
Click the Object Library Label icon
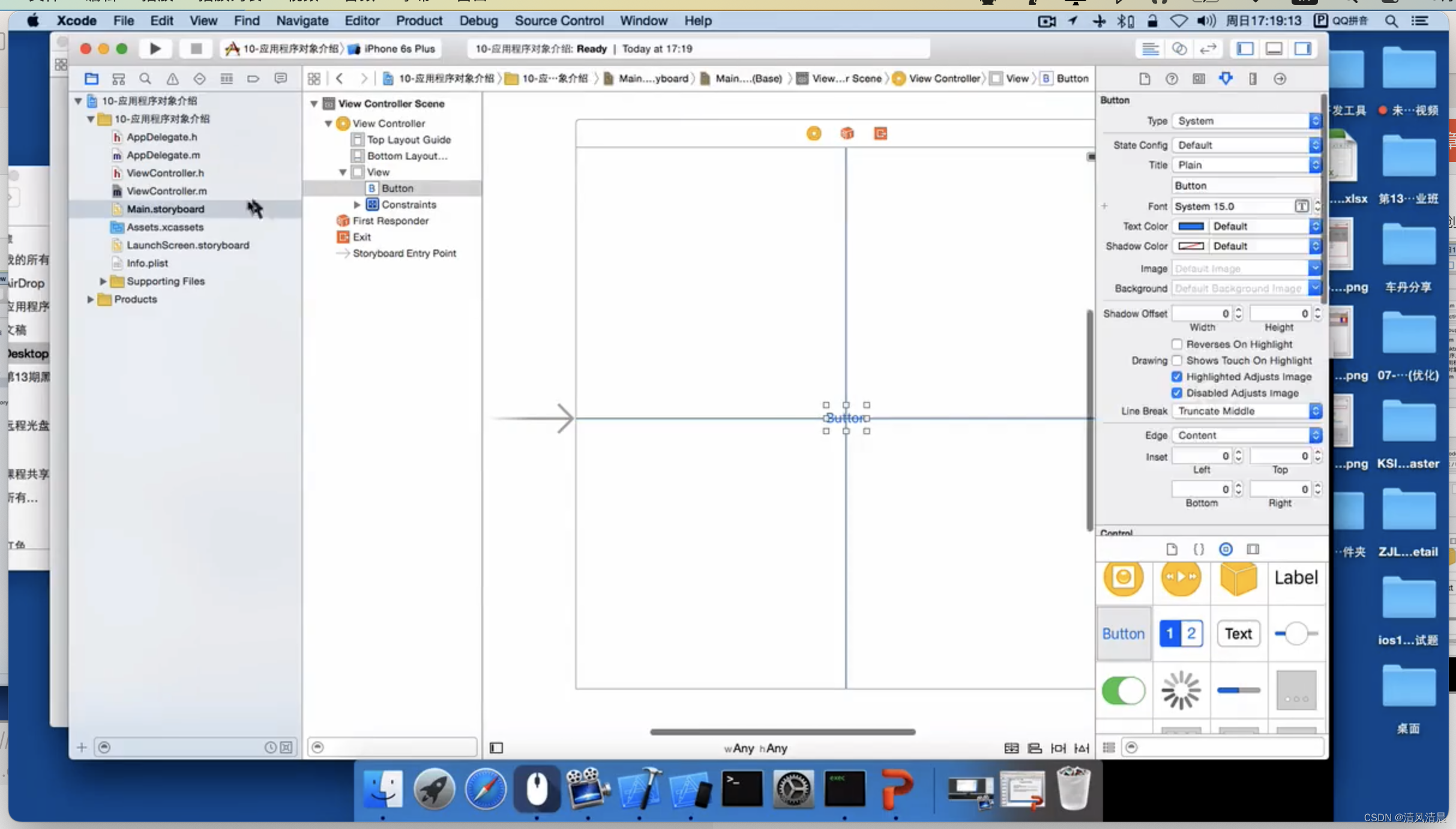click(1296, 577)
